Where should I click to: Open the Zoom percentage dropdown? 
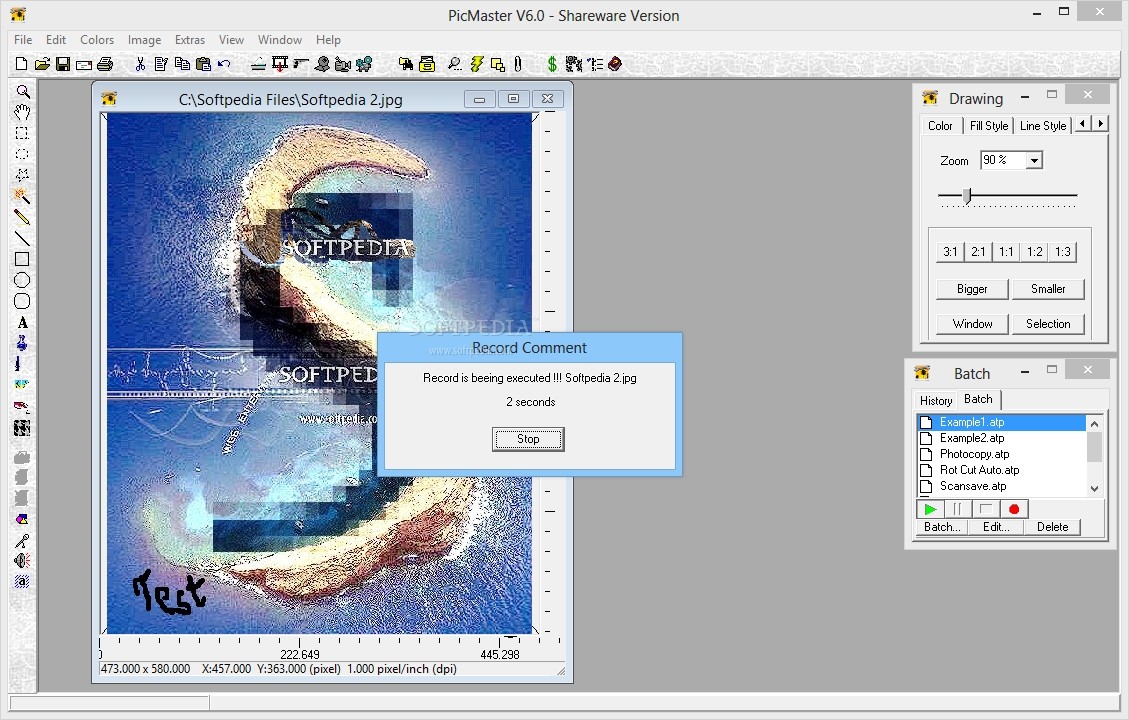tap(1034, 161)
